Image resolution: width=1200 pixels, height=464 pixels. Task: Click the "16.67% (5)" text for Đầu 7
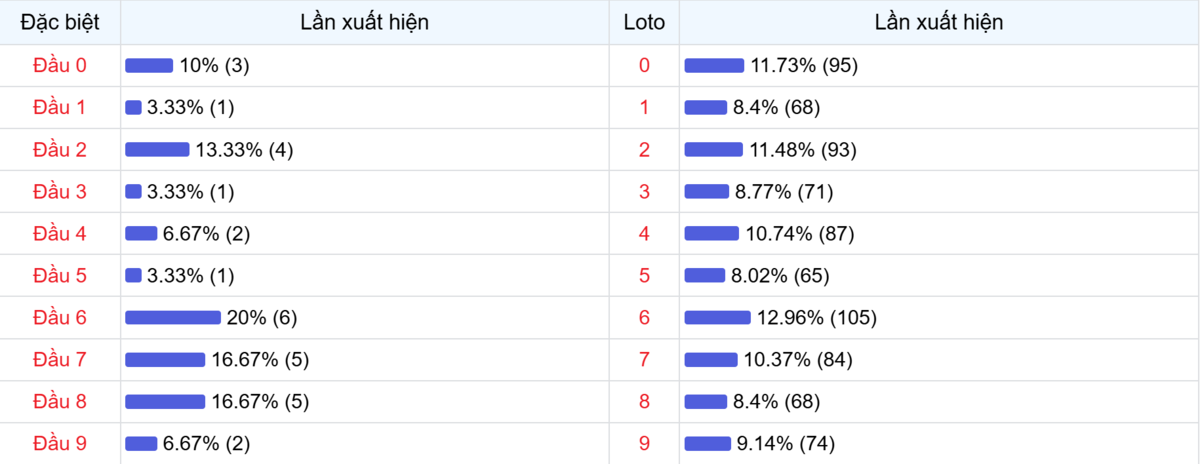tap(260, 359)
